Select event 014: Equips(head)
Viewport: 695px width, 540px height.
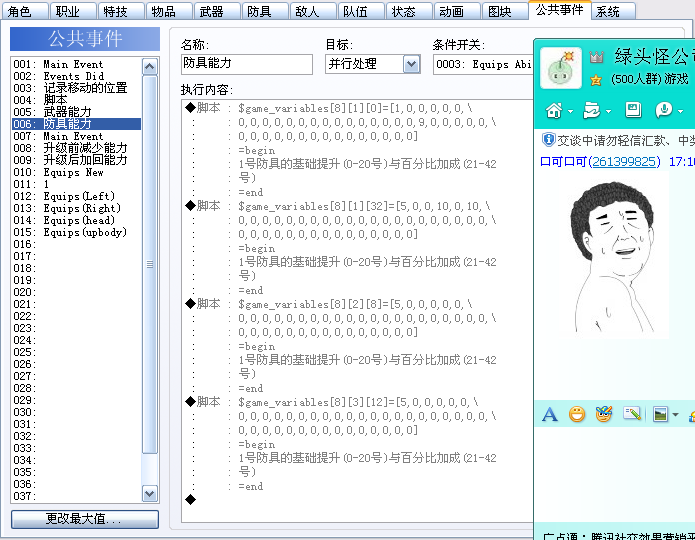[x=76, y=220]
